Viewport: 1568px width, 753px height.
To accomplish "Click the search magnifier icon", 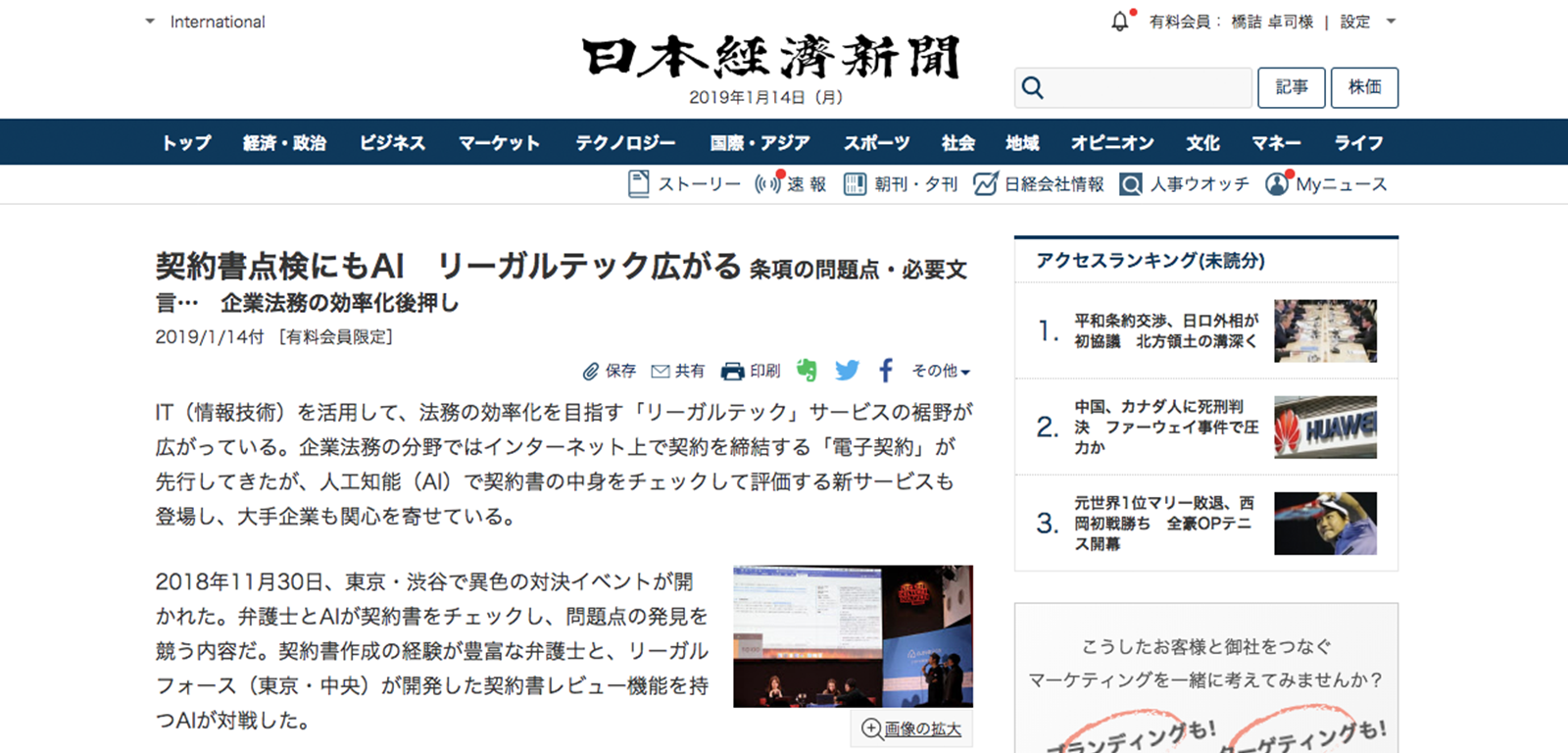I will (1033, 88).
